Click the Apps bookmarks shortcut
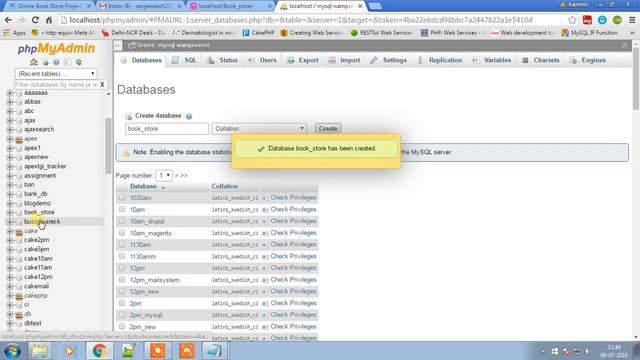 pyautogui.click(x=14, y=33)
